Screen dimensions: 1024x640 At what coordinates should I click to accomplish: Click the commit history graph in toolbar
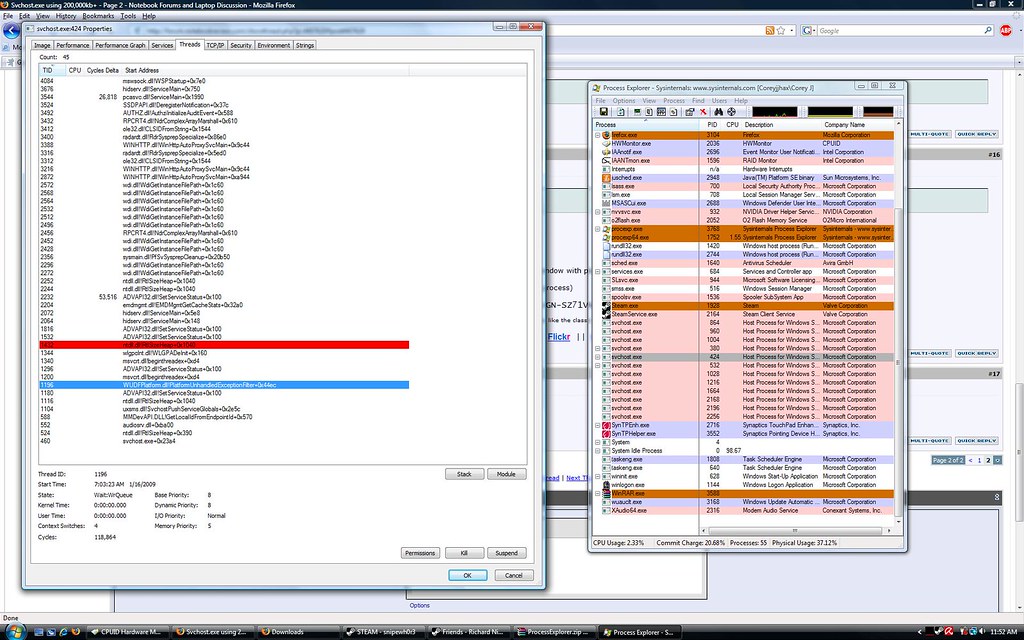coord(830,112)
